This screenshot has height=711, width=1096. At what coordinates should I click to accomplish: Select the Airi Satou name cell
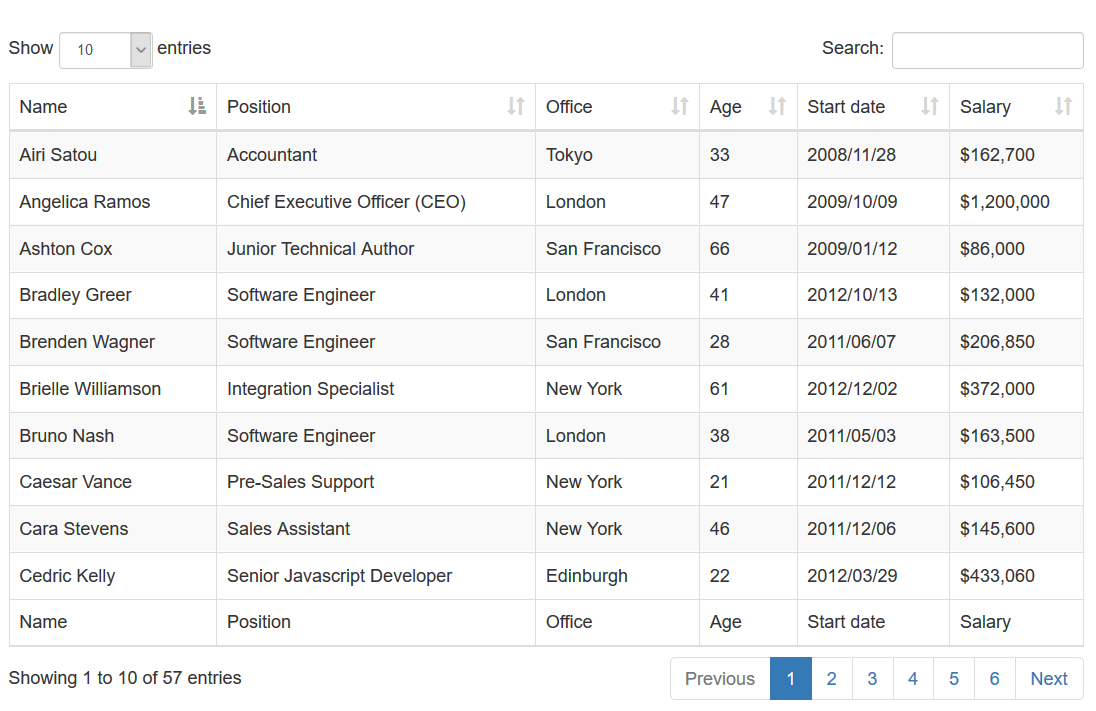pyautogui.click(x=113, y=155)
